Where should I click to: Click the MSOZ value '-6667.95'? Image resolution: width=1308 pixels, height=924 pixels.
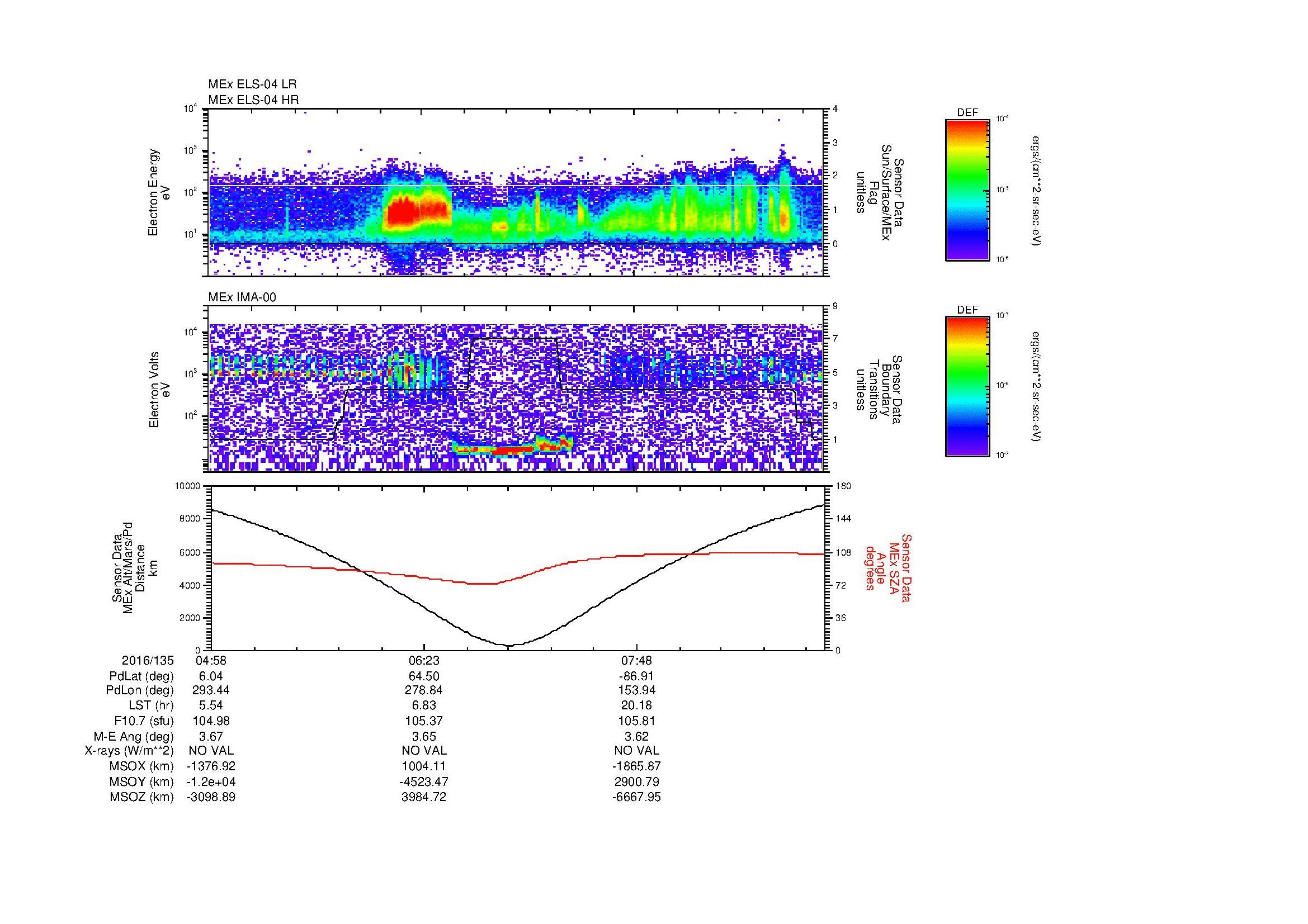coord(636,797)
